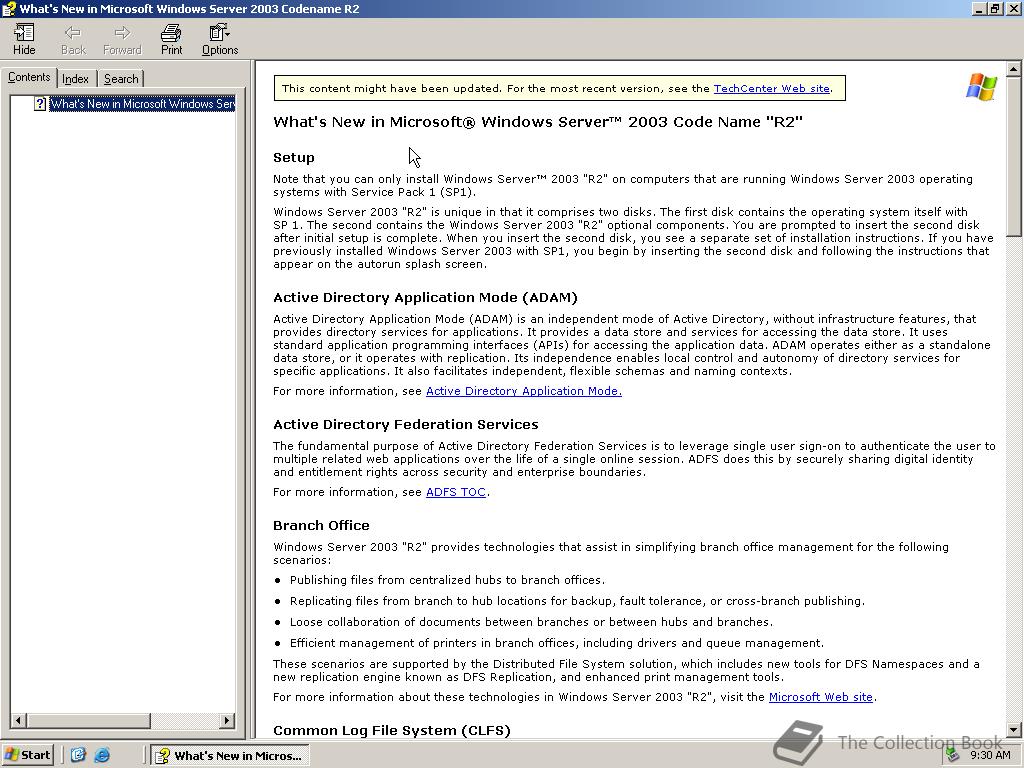Click the help book icon in the title bar
This screenshot has height=768, width=1024.
(x=8, y=8)
